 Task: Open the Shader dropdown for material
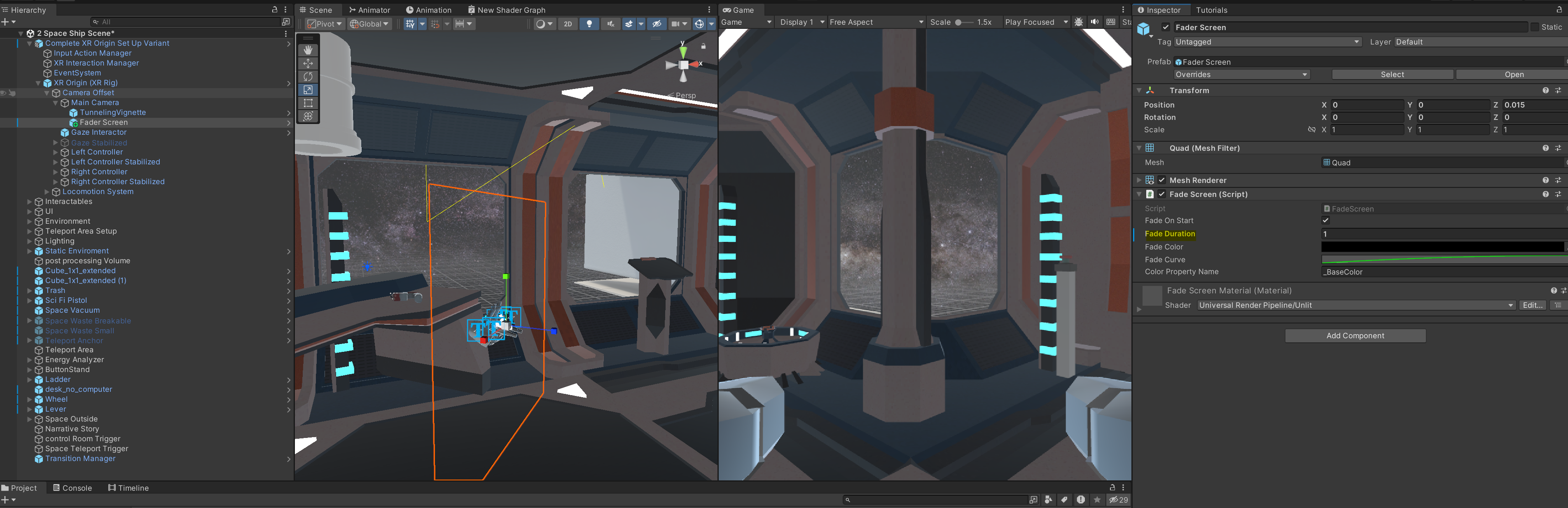click(1355, 305)
